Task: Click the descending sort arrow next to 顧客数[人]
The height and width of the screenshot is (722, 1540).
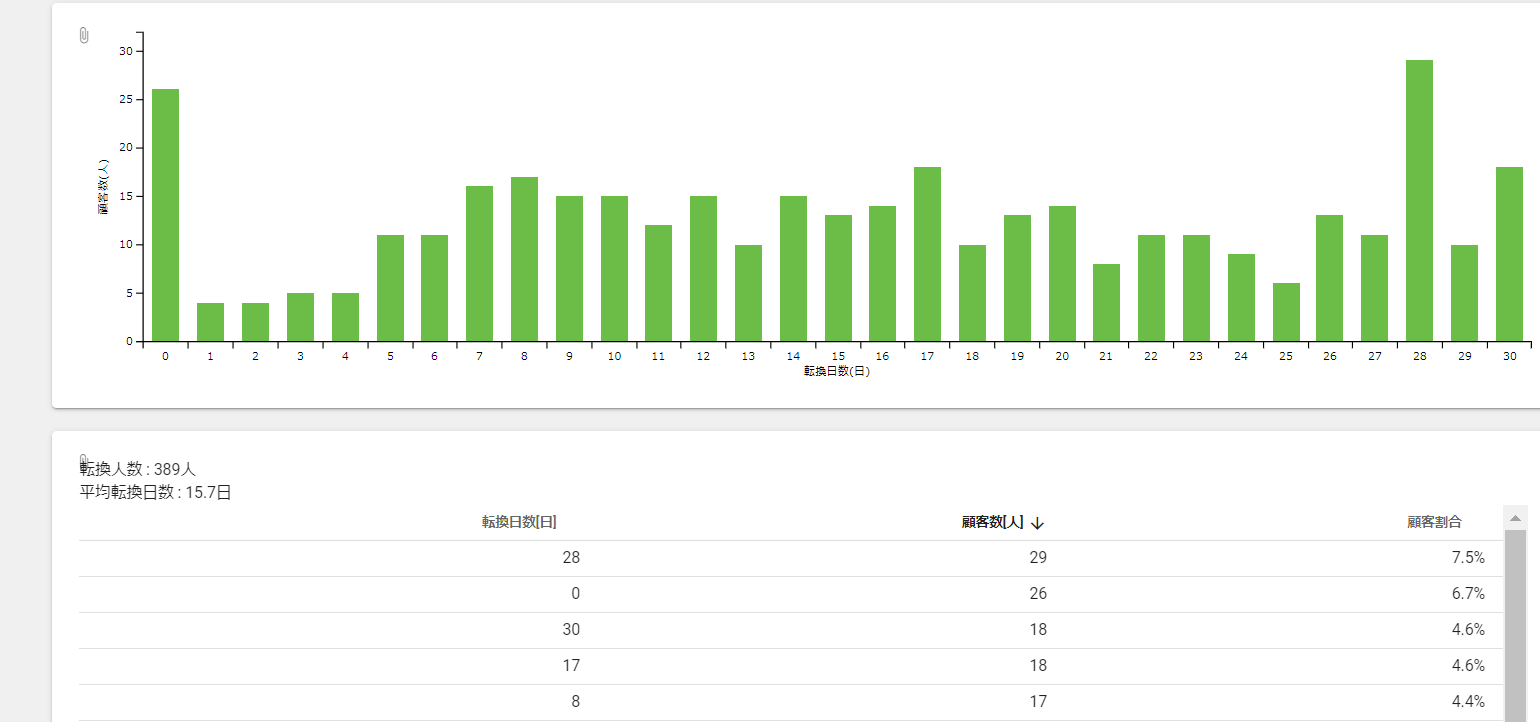Action: pyautogui.click(x=1037, y=523)
